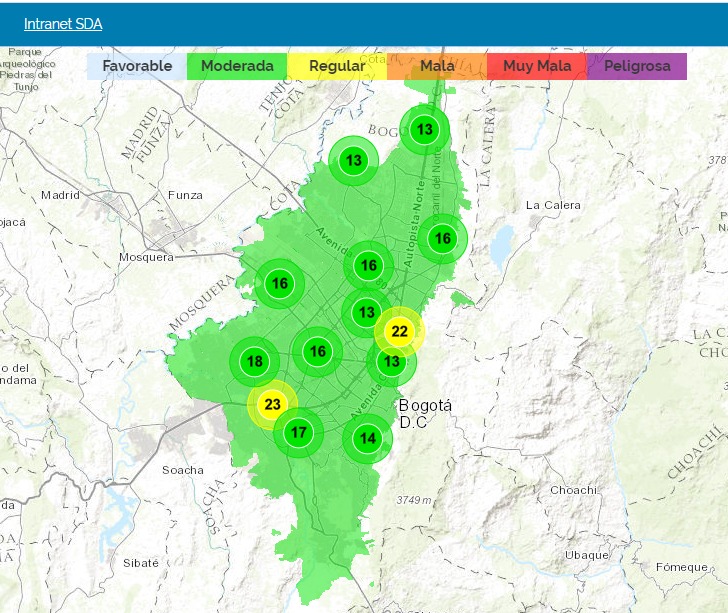728x613 pixels.
Task: Open the yellow 23 station marker
Action: coord(273,404)
